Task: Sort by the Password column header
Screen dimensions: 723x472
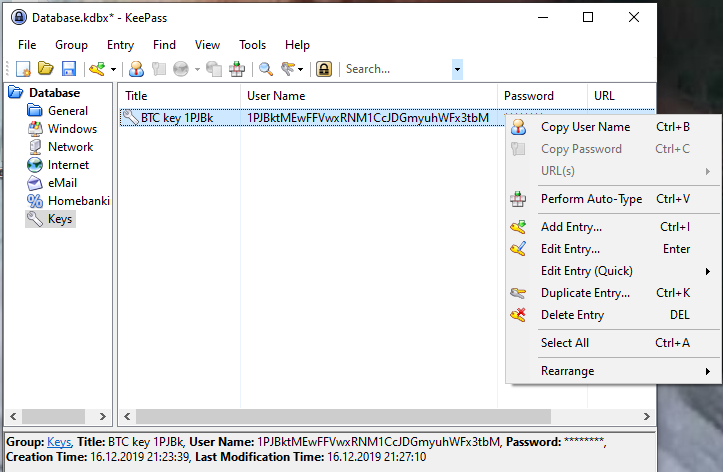Action: click(x=543, y=96)
